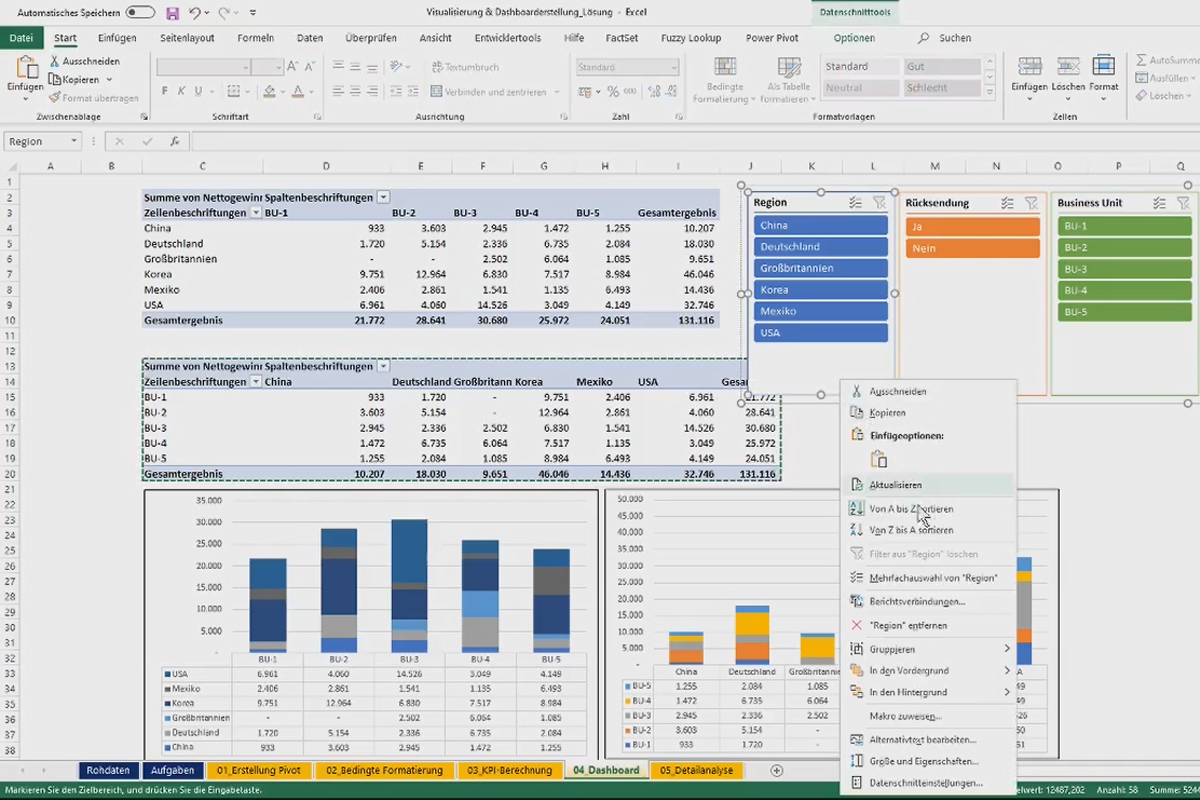This screenshot has width=1200, height=800.
Task: Click the new sheet plus icon
Action: pos(777,770)
